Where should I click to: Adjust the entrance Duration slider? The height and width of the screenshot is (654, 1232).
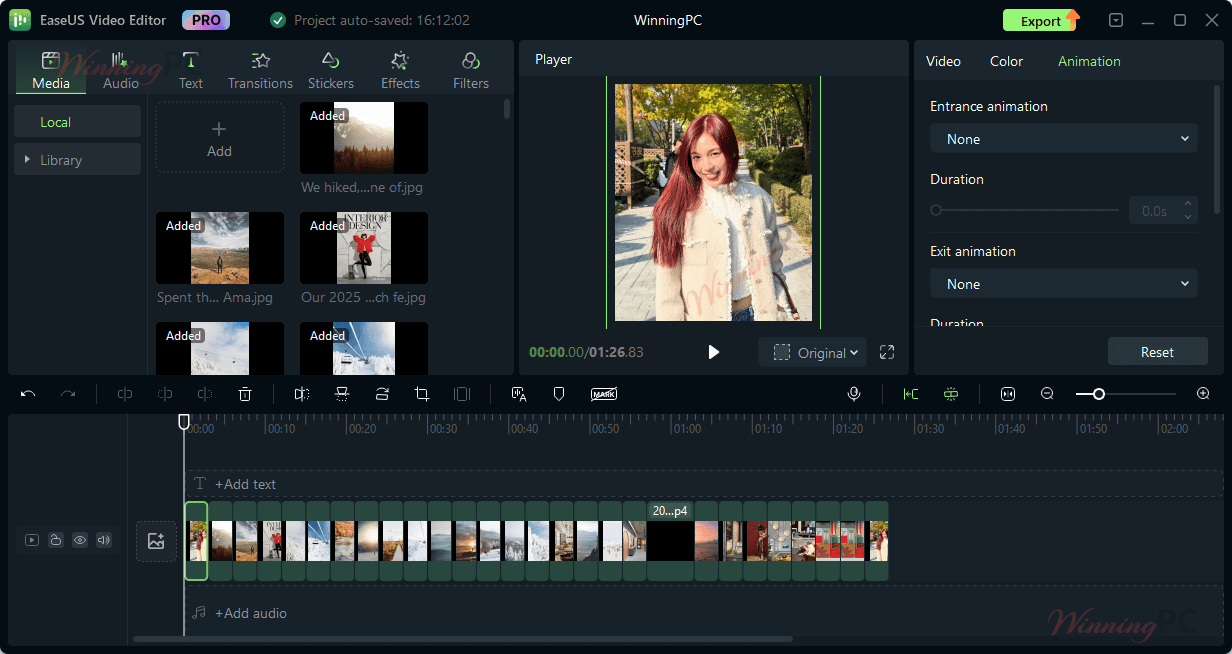[x=1025, y=210]
